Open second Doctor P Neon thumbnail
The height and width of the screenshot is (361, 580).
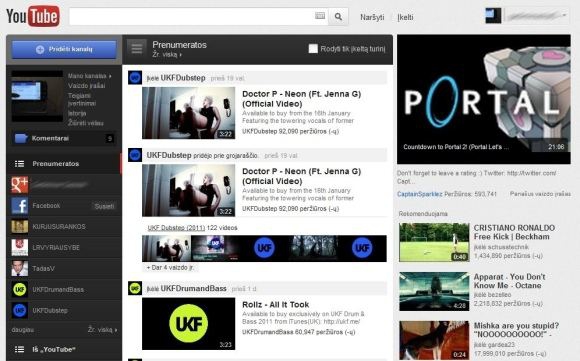pos(189,190)
